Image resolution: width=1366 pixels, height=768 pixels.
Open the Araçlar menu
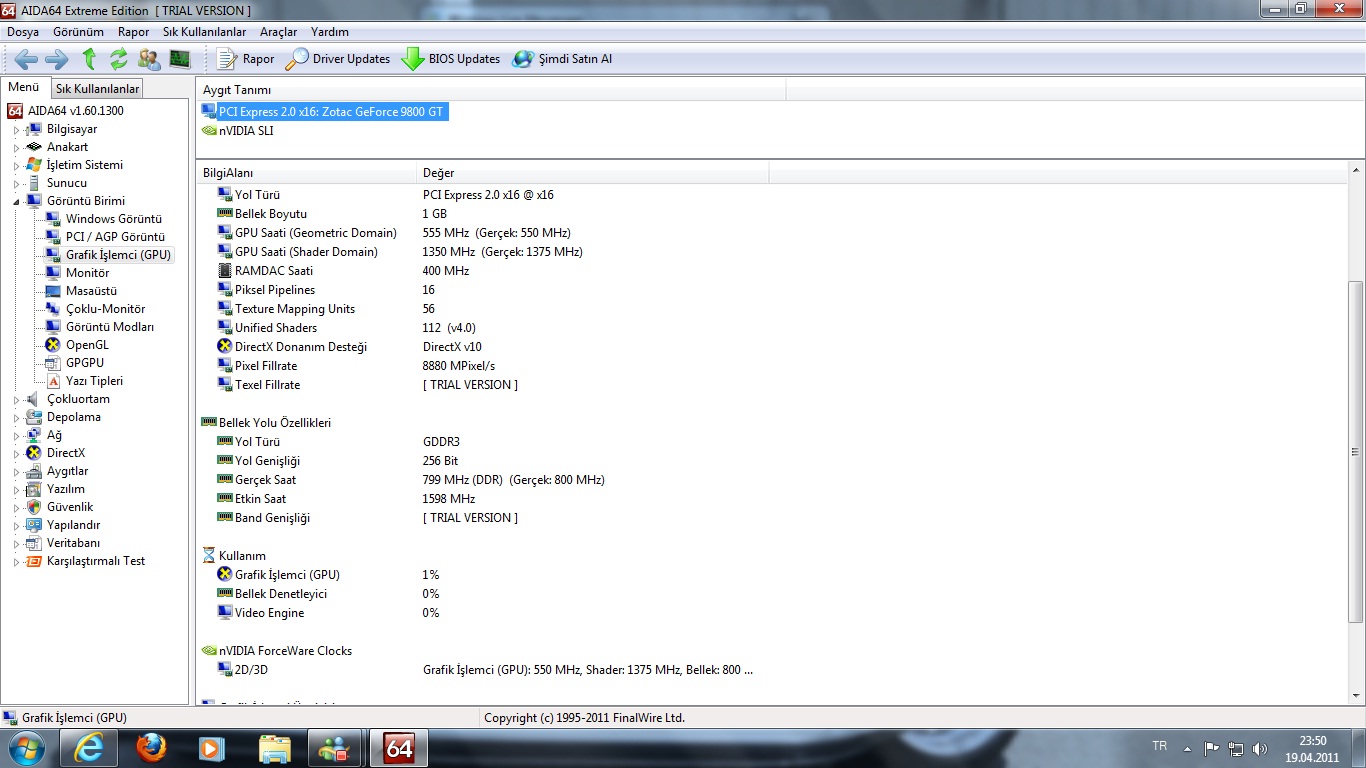tap(279, 32)
